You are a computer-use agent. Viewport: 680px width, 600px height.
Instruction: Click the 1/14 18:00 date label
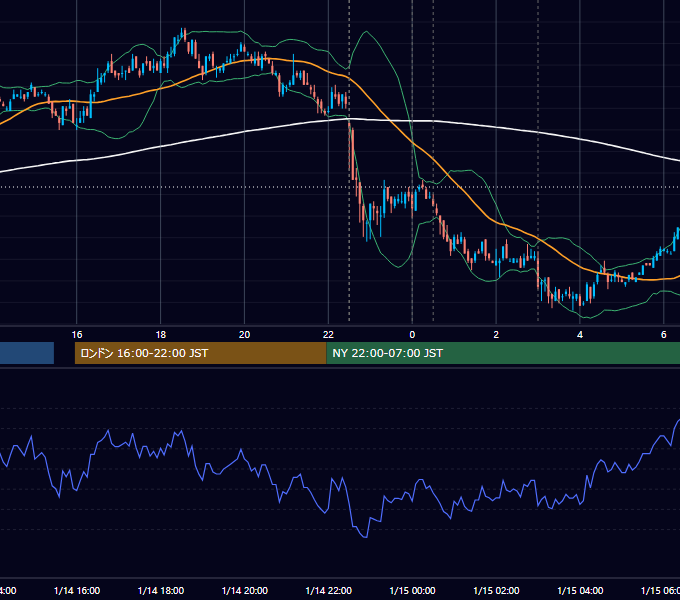(161, 590)
